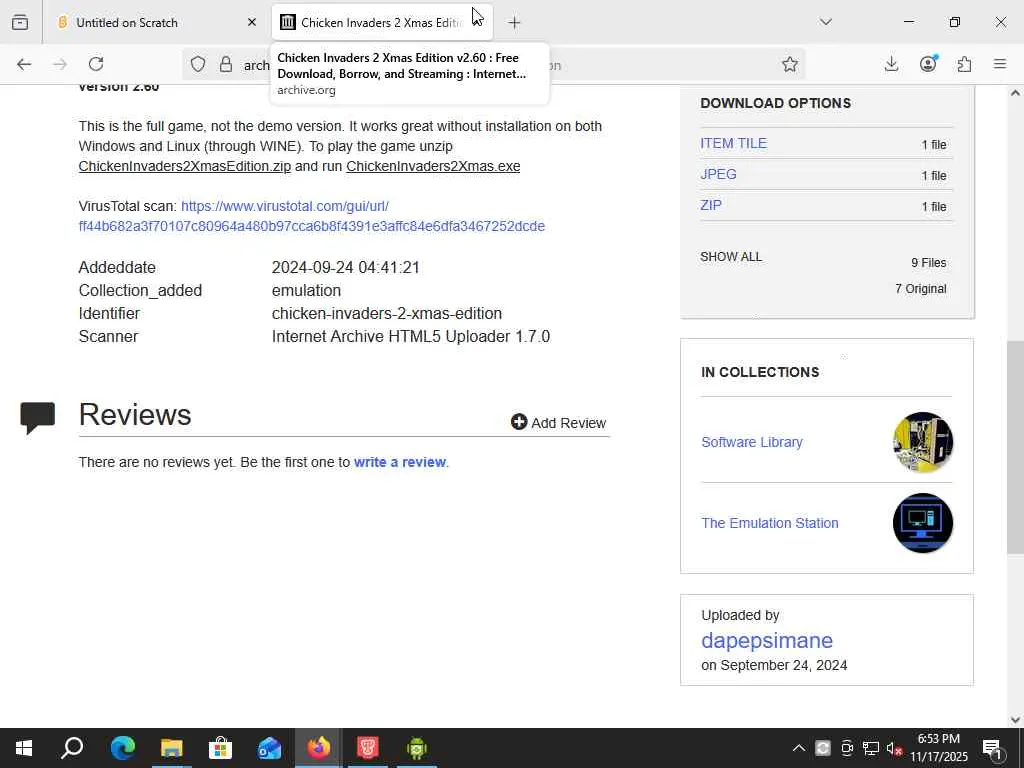Image resolution: width=1024 pixels, height=768 pixels.
Task: Open the Firefox account icon
Action: pyautogui.click(x=928, y=64)
